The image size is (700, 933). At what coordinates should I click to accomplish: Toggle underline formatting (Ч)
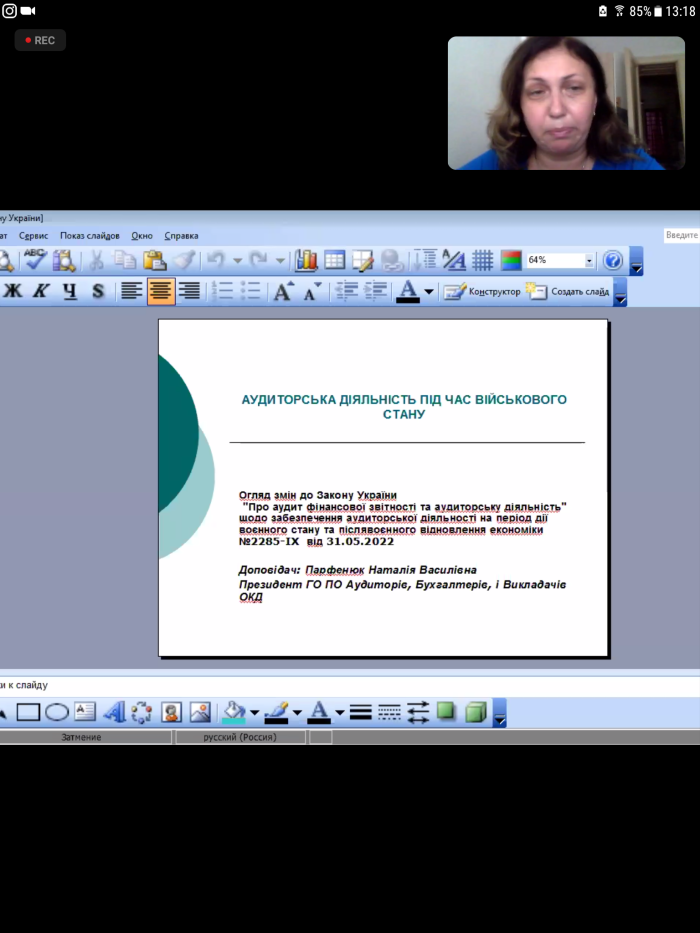point(69,292)
